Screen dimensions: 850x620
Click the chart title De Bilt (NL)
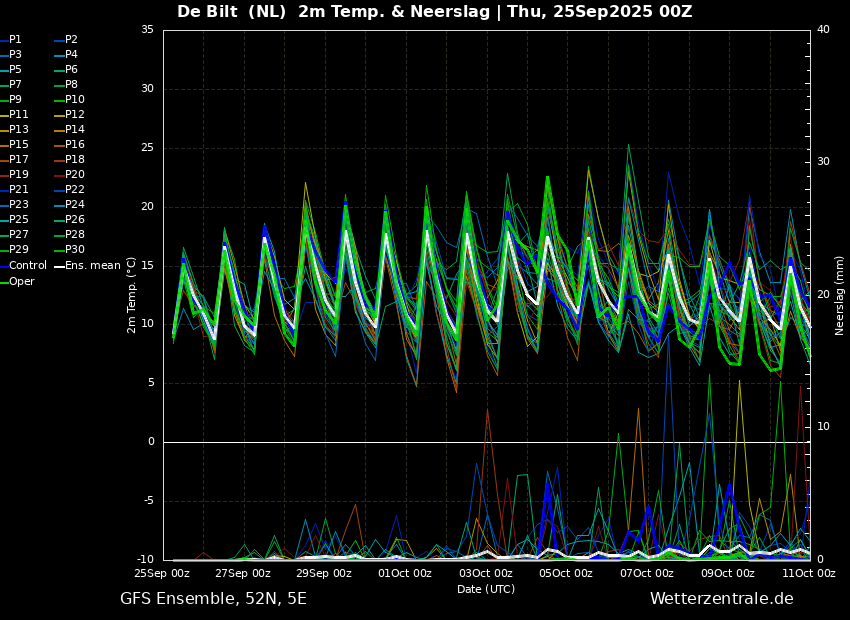pos(231,11)
